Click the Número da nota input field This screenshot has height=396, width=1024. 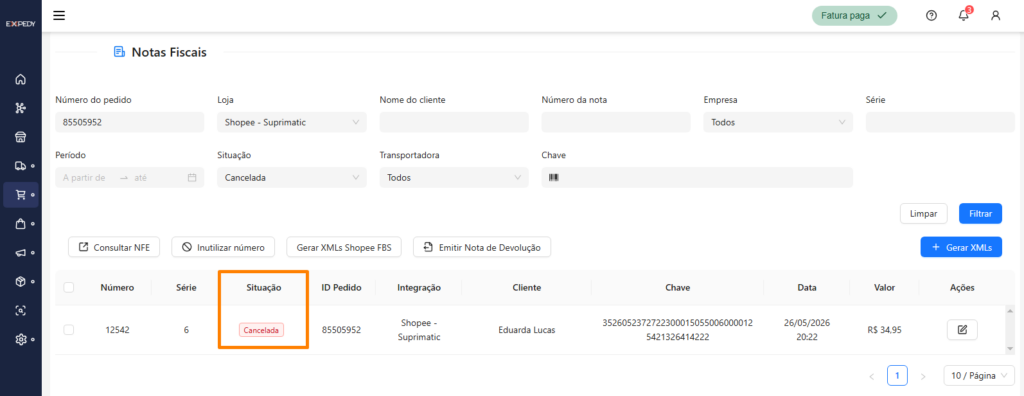point(616,122)
